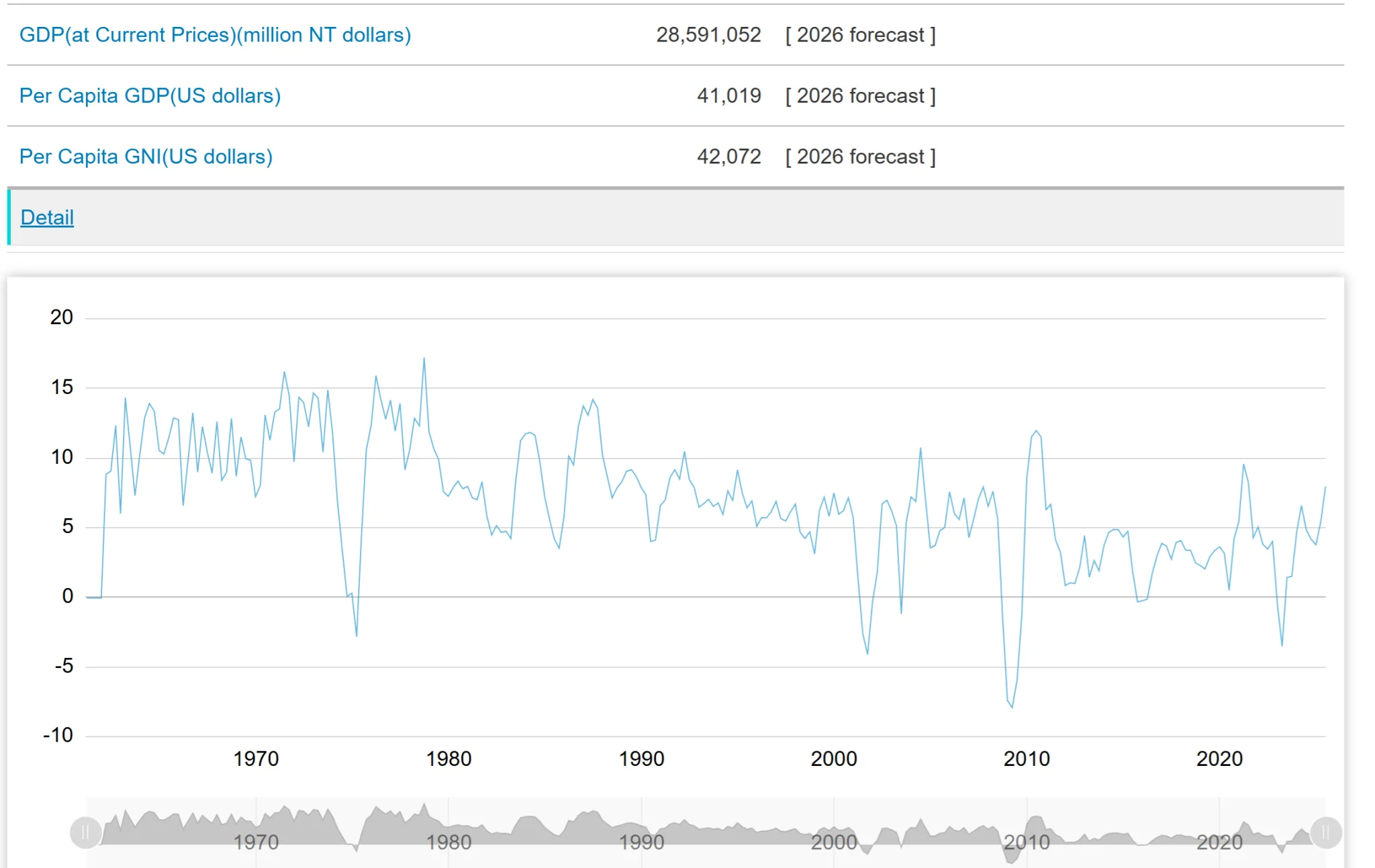This screenshot has height=868, width=1375.
Task: Click the chart peak near 2010
Action: 1036,431
